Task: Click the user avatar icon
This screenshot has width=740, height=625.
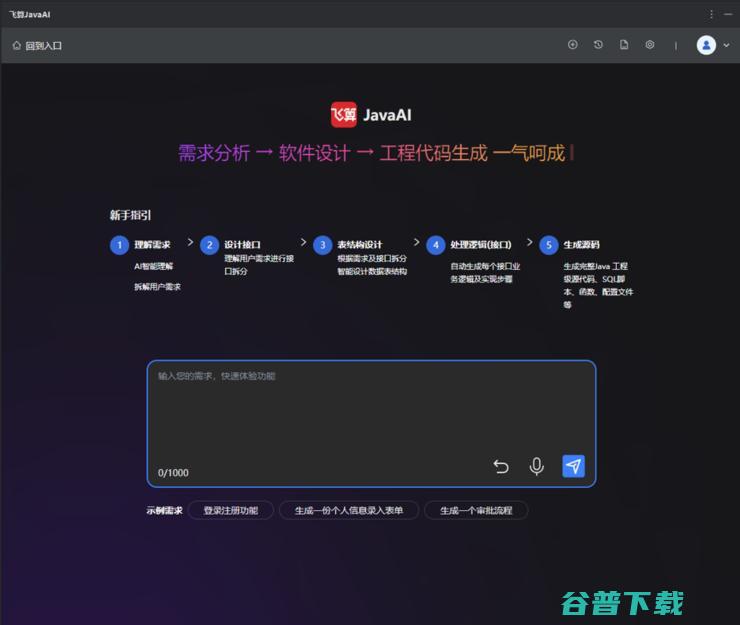Action: (x=706, y=45)
